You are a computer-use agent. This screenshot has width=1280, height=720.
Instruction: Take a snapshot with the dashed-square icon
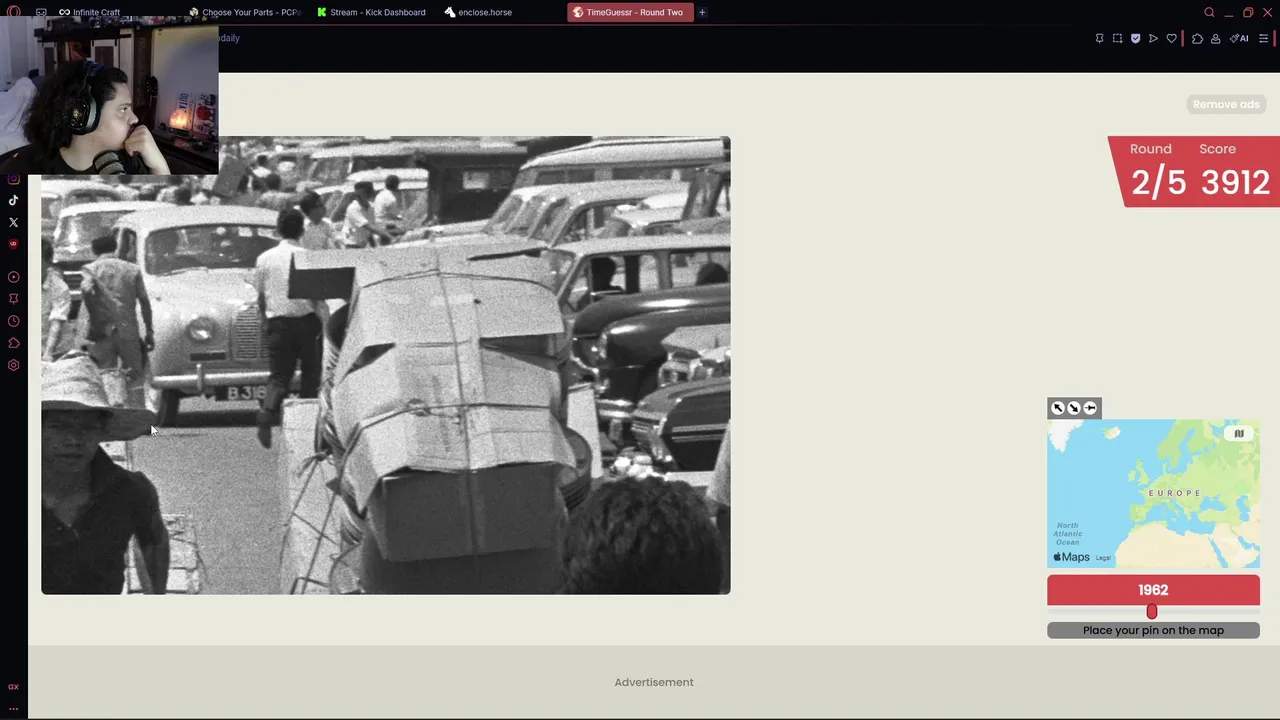pos(1117,38)
